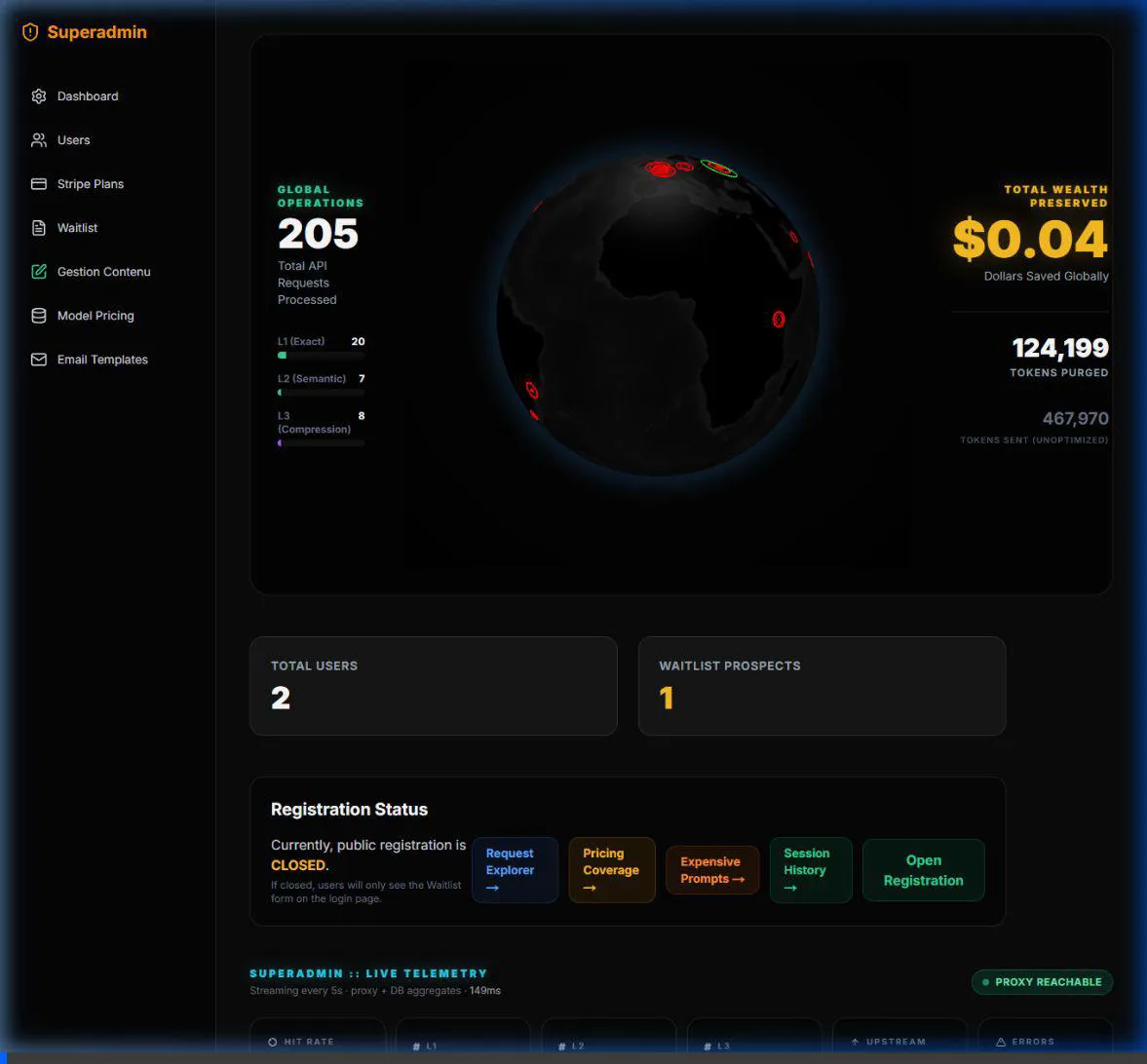Open Email Templates in the sidebar
Screen dimensions: 1147x1064
[x=102, y=360]
